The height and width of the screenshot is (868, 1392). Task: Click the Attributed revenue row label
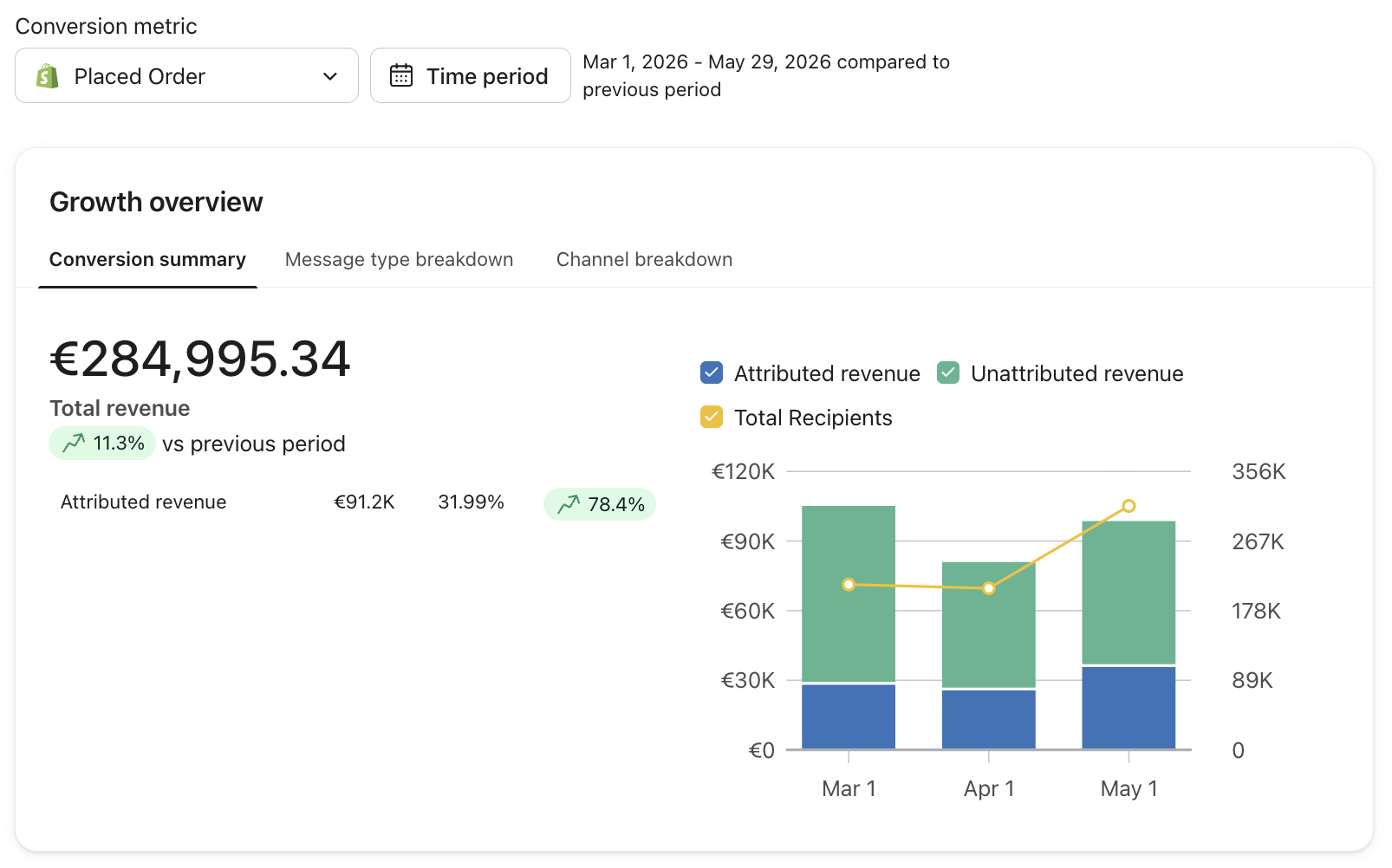[x=143, y=502]
